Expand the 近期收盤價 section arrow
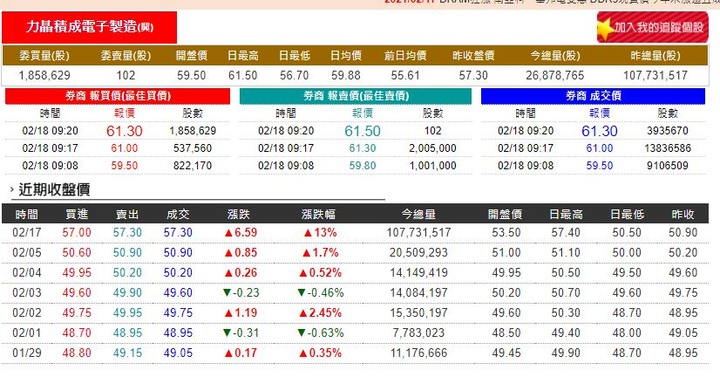 click(12, 189)
